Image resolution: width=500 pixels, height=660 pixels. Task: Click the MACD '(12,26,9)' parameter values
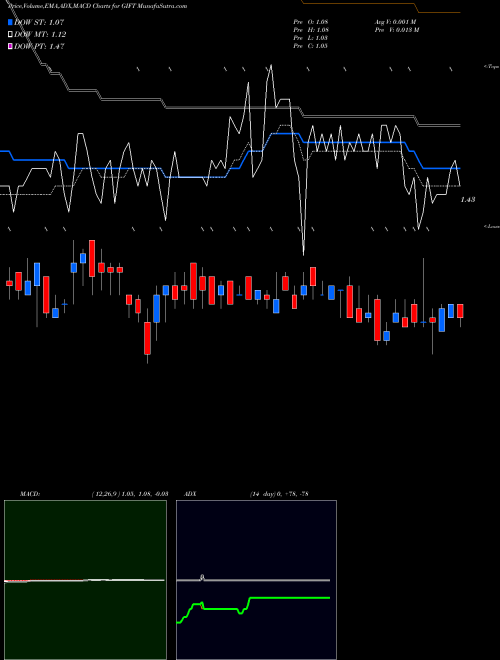130,494
